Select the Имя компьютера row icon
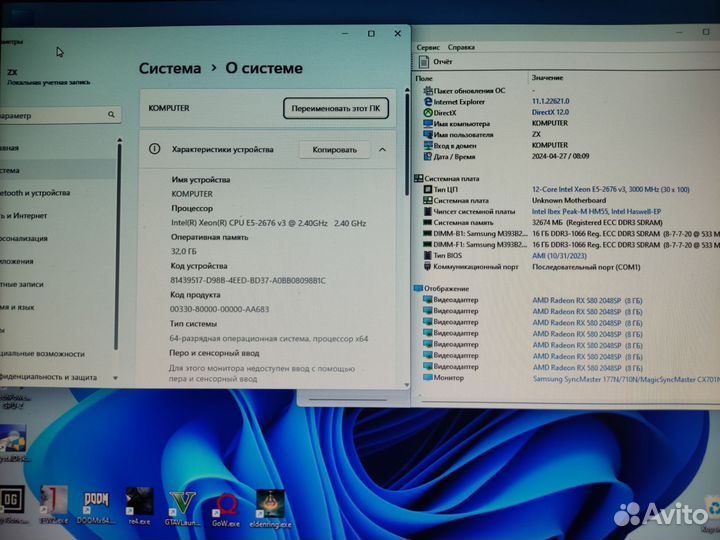This screenshot has height=540, width=720. pyautogui.click(x=428, y=124)
